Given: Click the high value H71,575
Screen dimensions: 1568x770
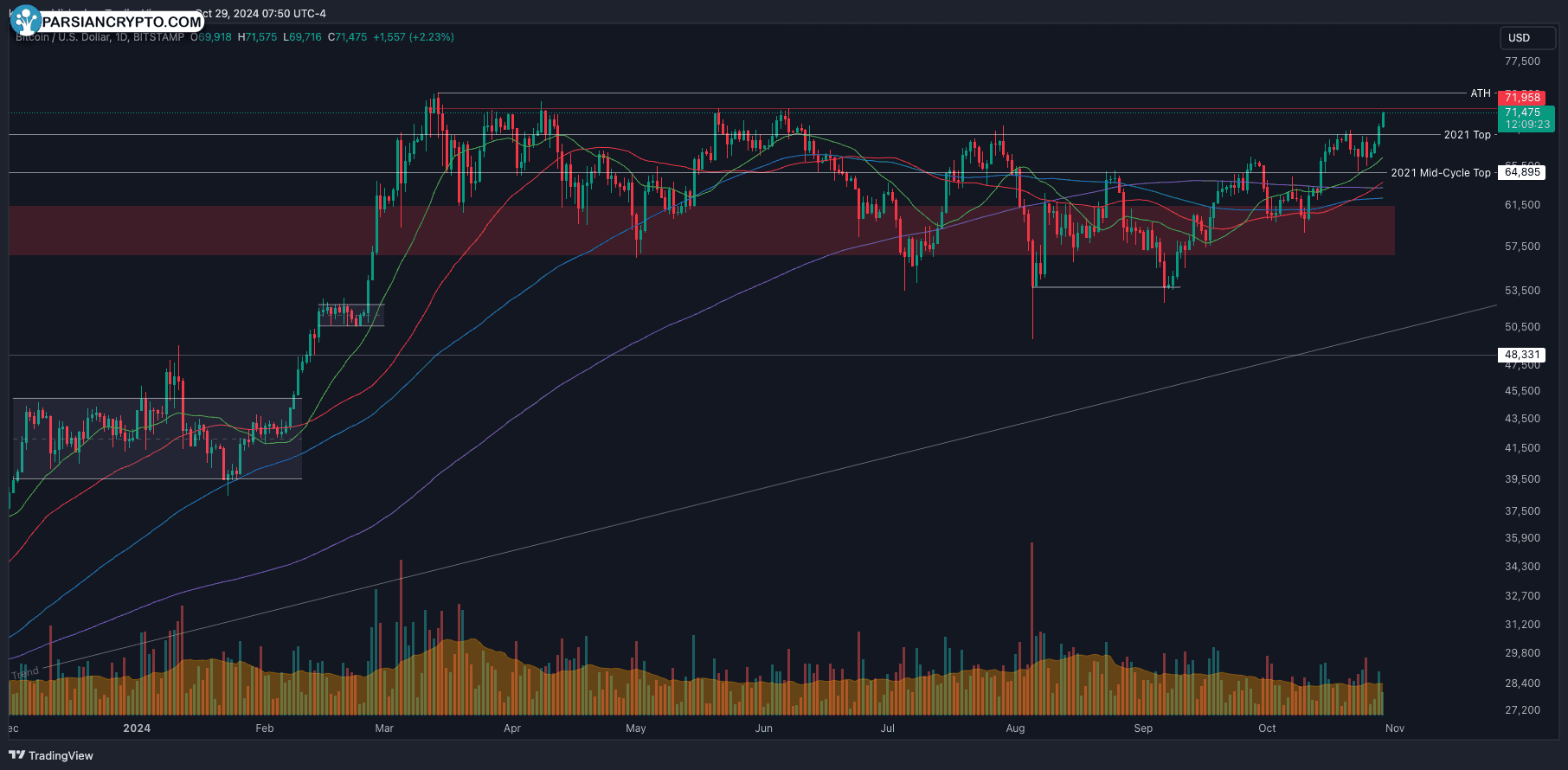Looking at the screenshot, I should pyautogui.click(x=258, y=37).
